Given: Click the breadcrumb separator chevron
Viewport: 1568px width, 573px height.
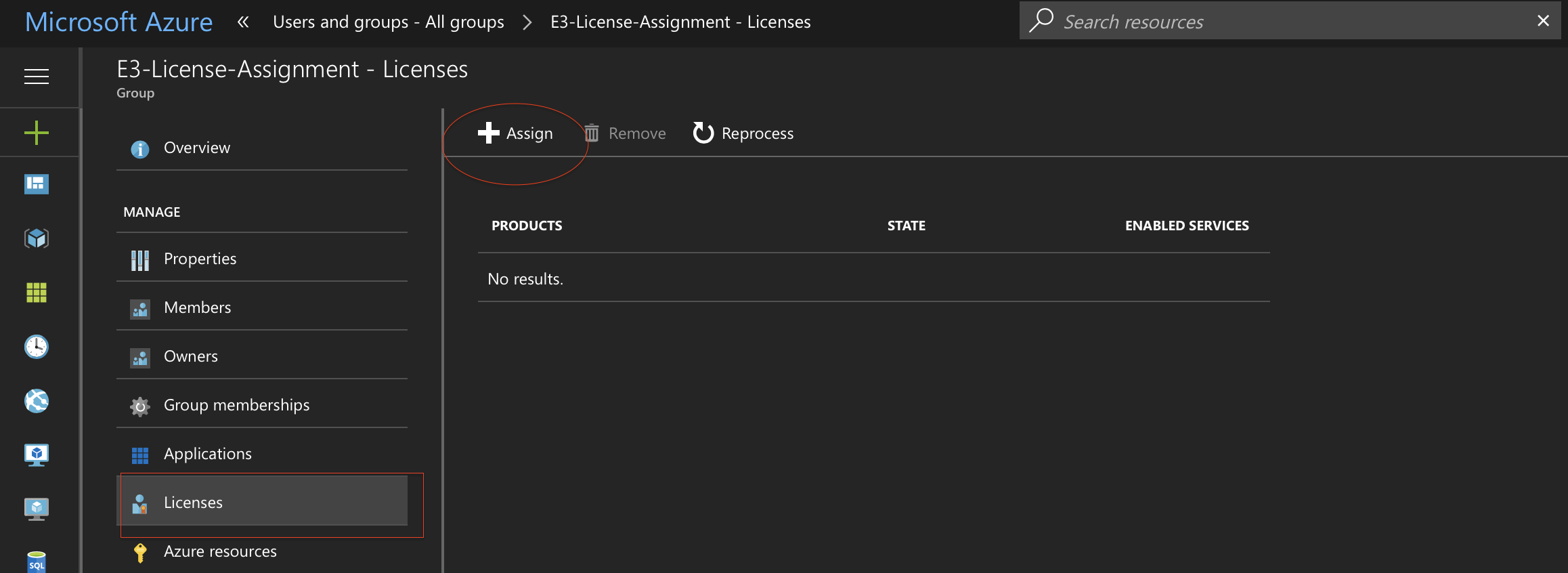Looking at the screenshot, I should 527,23.
